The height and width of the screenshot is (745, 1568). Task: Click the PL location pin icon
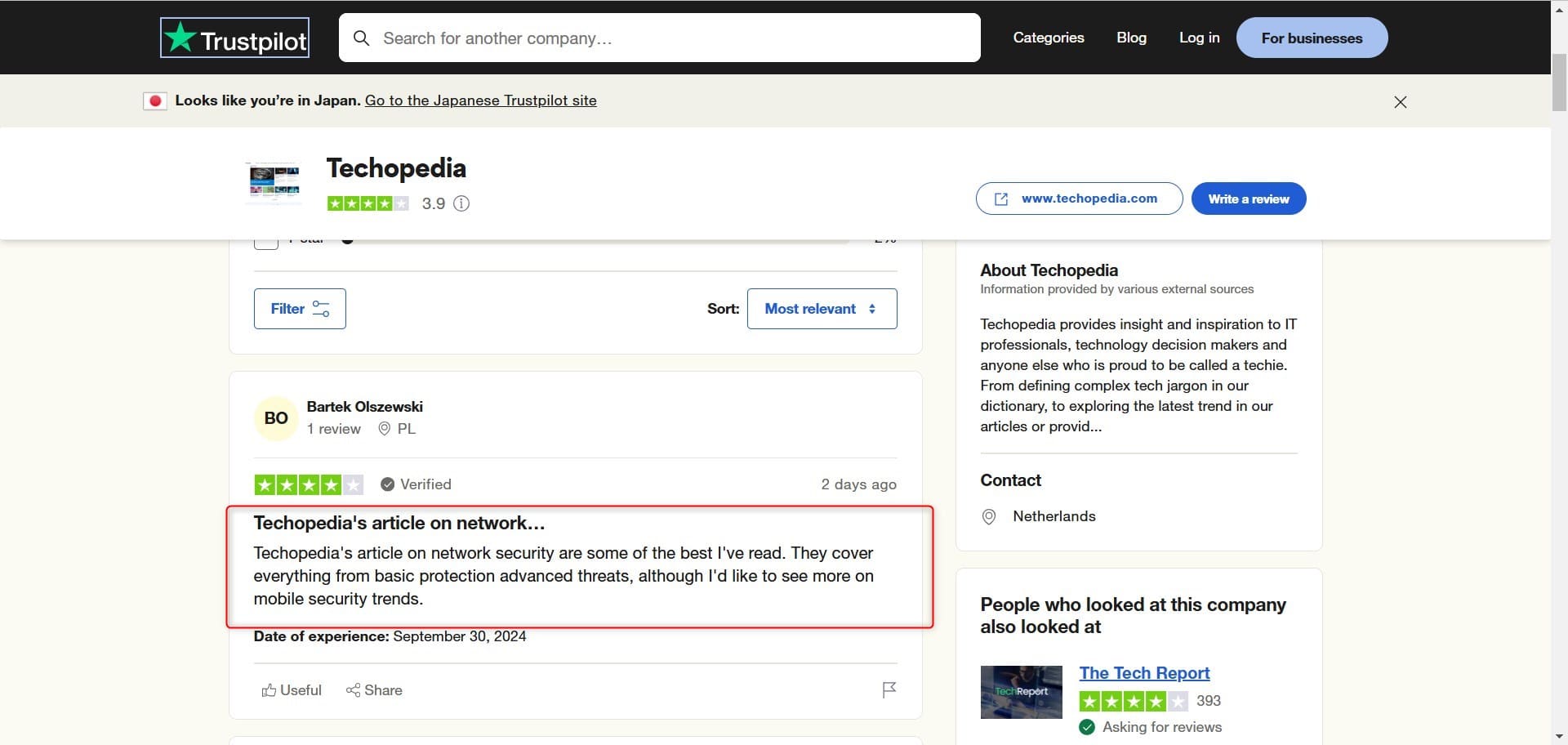pyautogui.click(x=384, y=429)
